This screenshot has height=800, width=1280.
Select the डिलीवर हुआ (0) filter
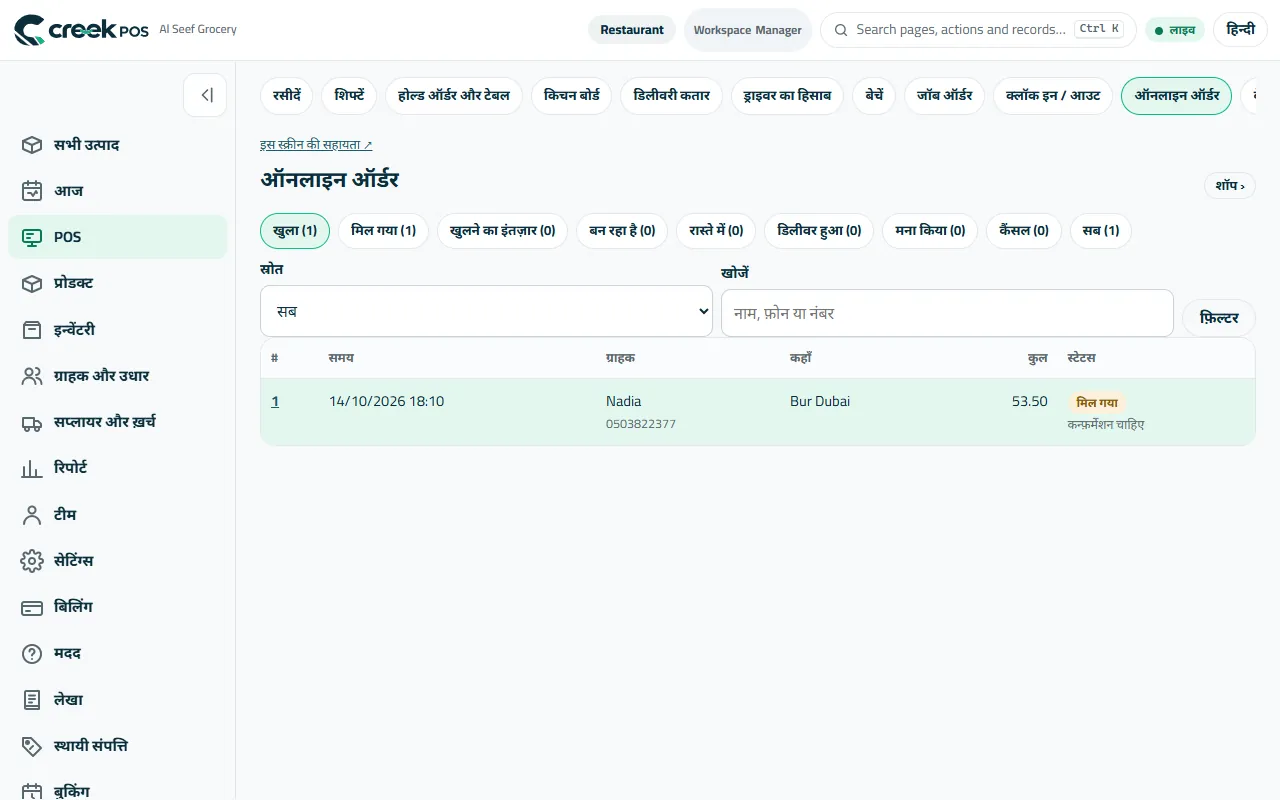(819, 231)
